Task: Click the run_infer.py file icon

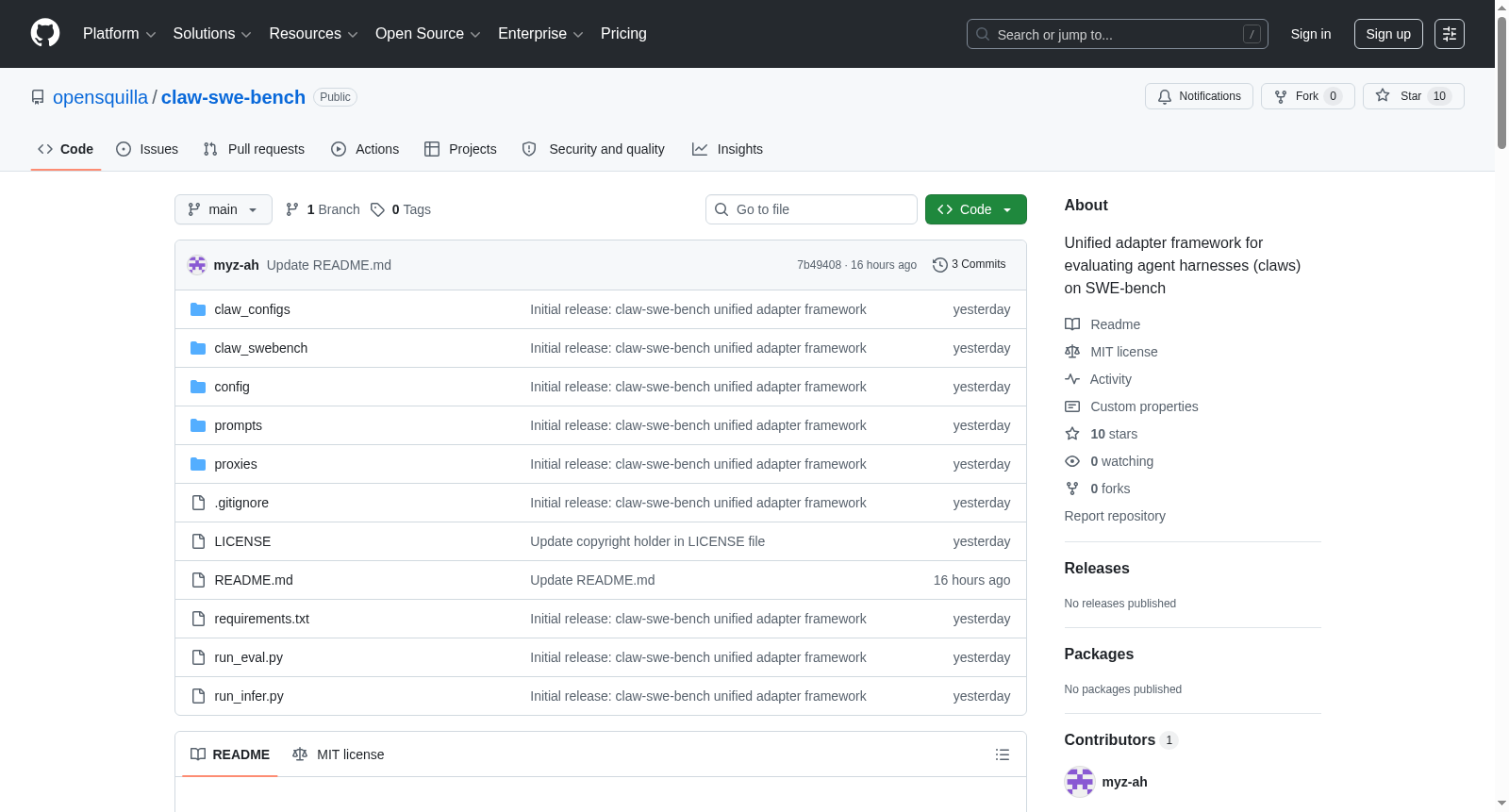Action: (198, 696)
